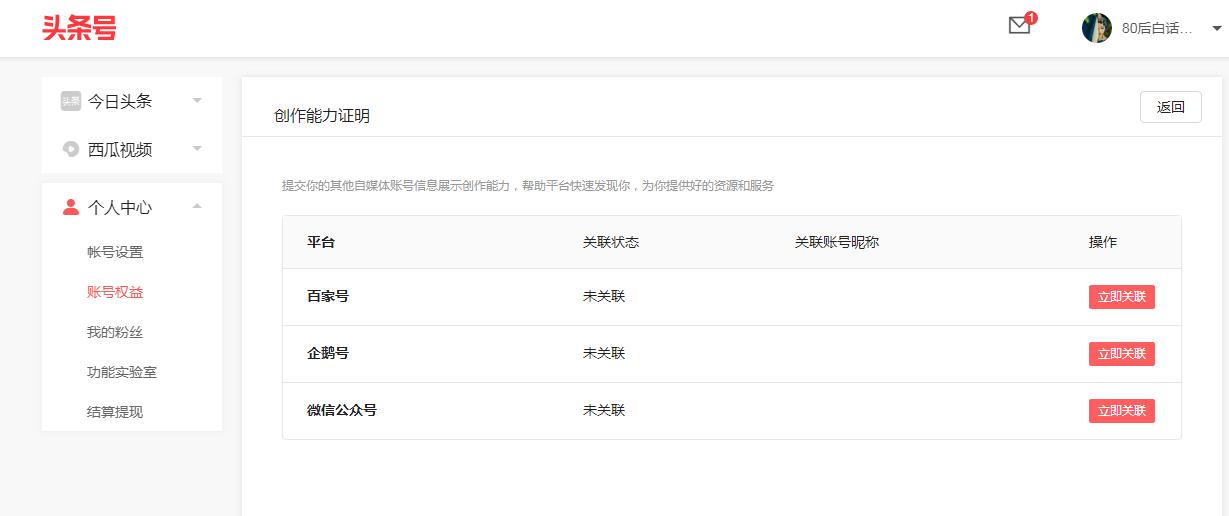Click the 西瓜视频 sidebar icon
Screen dimensions: 1229x516
71,149
